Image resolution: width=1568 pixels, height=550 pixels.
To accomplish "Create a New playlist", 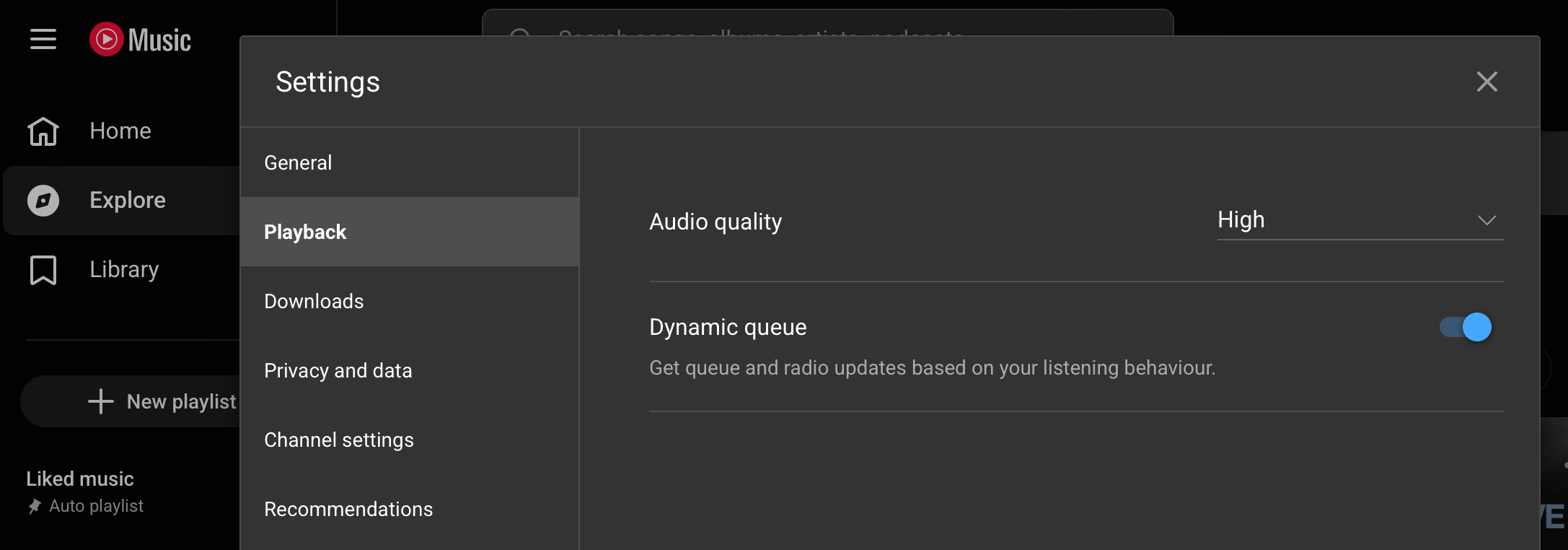I will pos(180,401).
